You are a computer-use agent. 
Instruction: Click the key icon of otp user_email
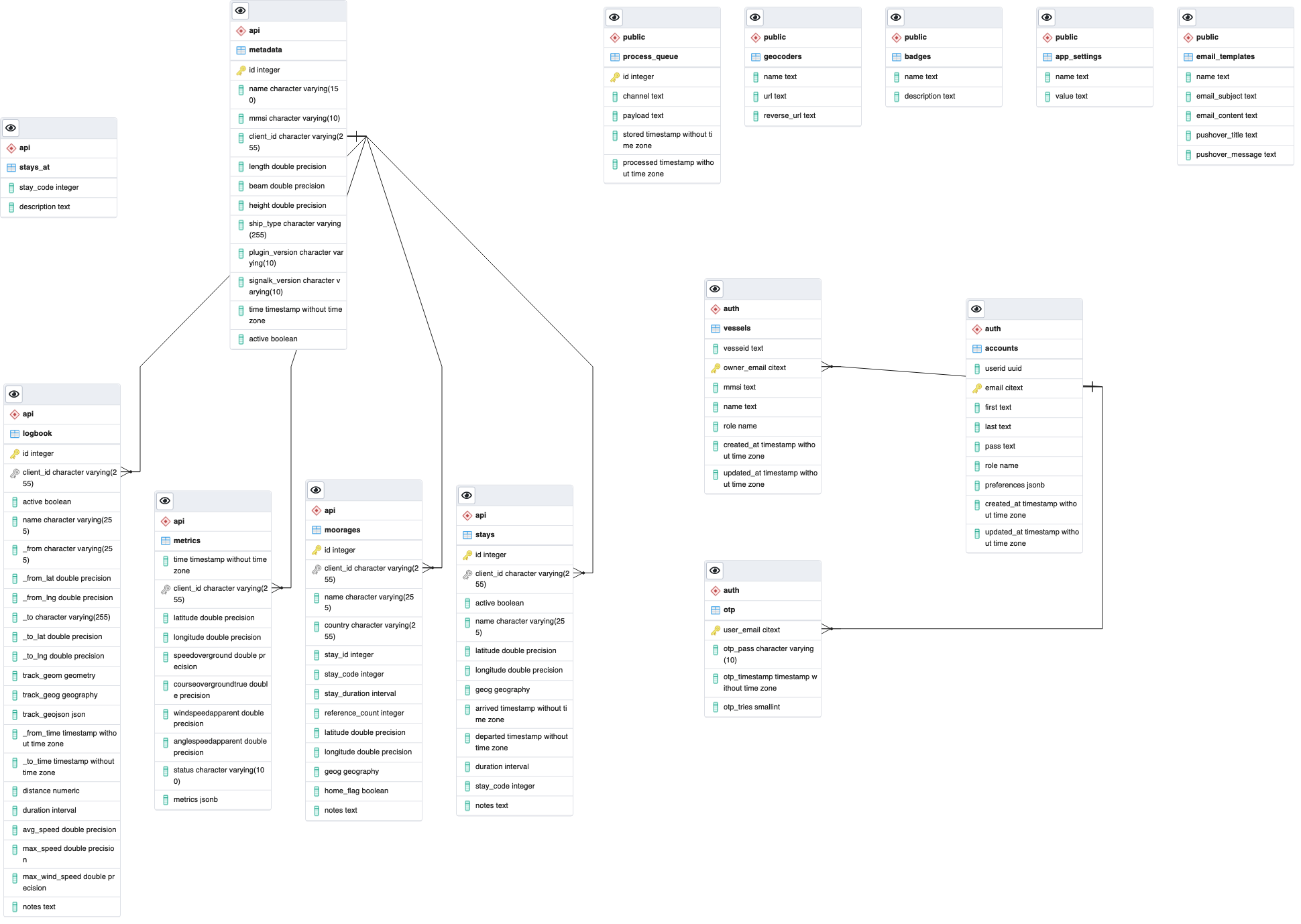(x=716, y=630)
